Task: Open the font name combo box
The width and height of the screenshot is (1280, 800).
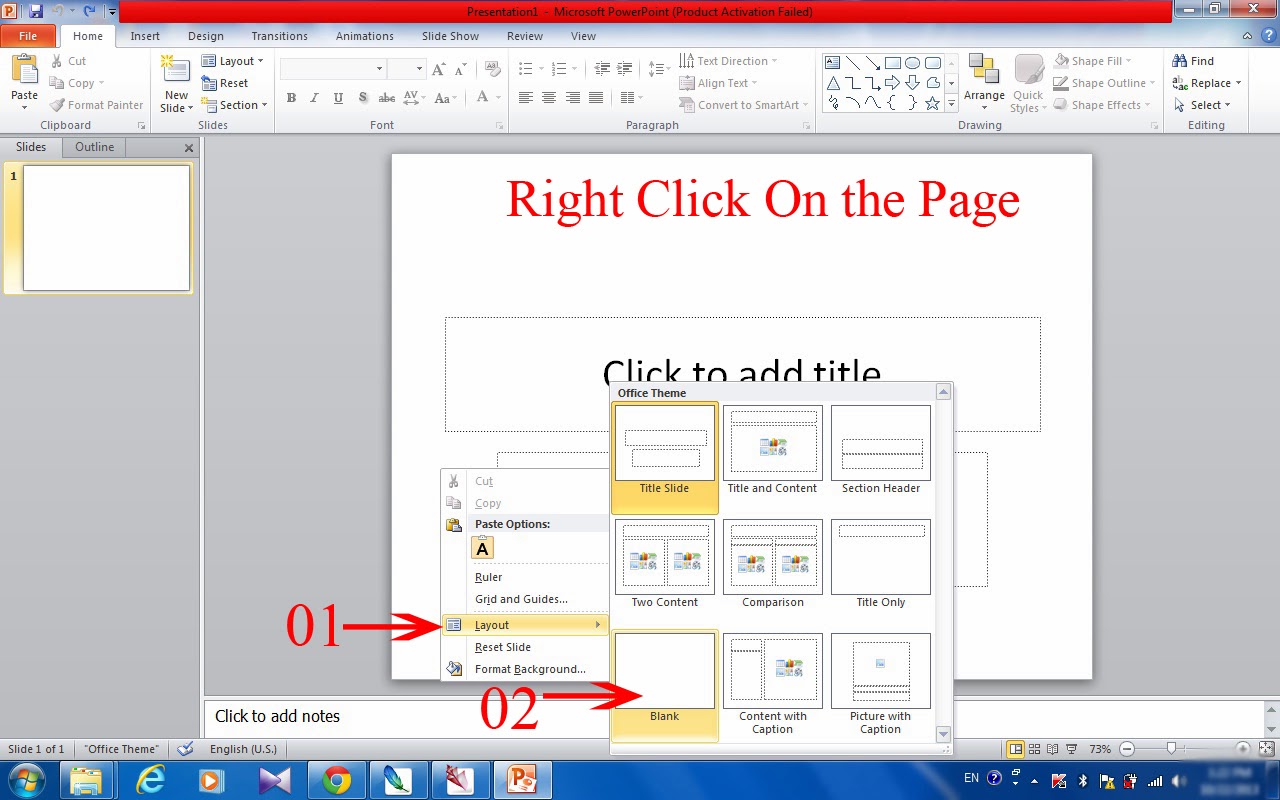Action: tap(333, 69)
